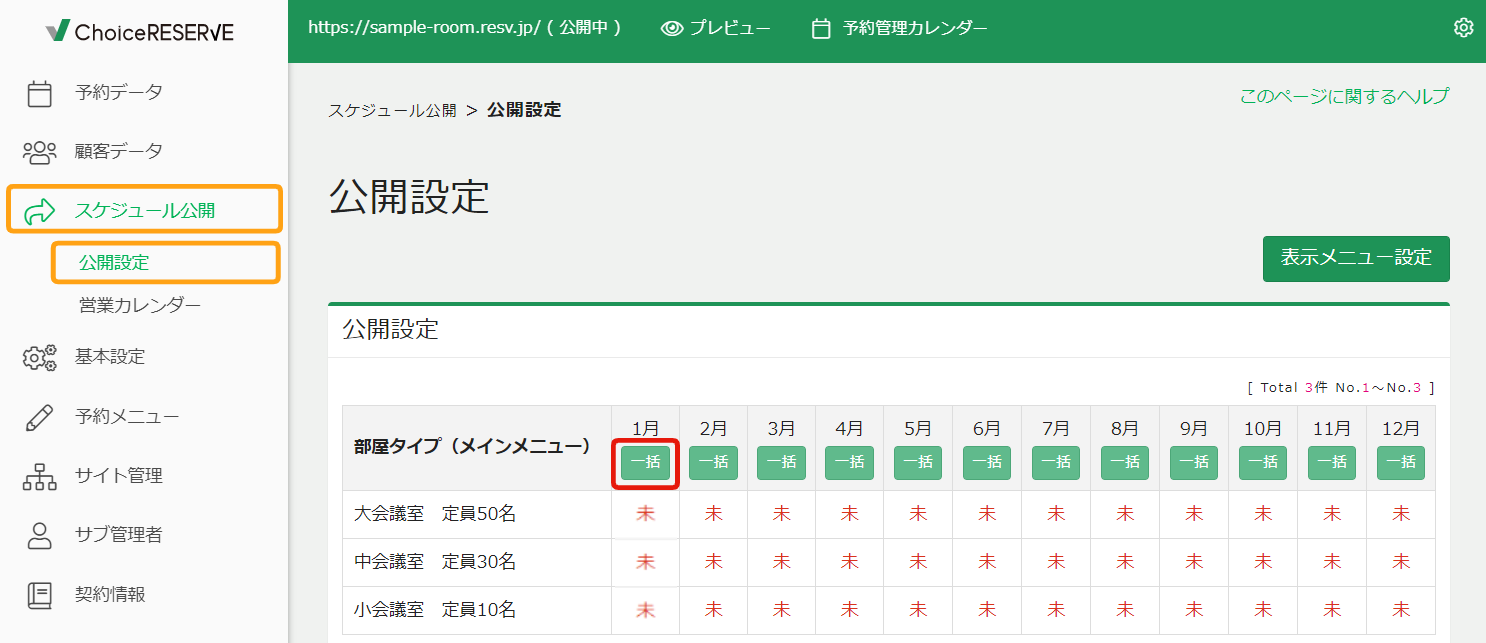Image resolution: width=1486 pixels, height=643 pixels.
Task: Click the 一括 button under 5月
Action: tap(918, 463)
